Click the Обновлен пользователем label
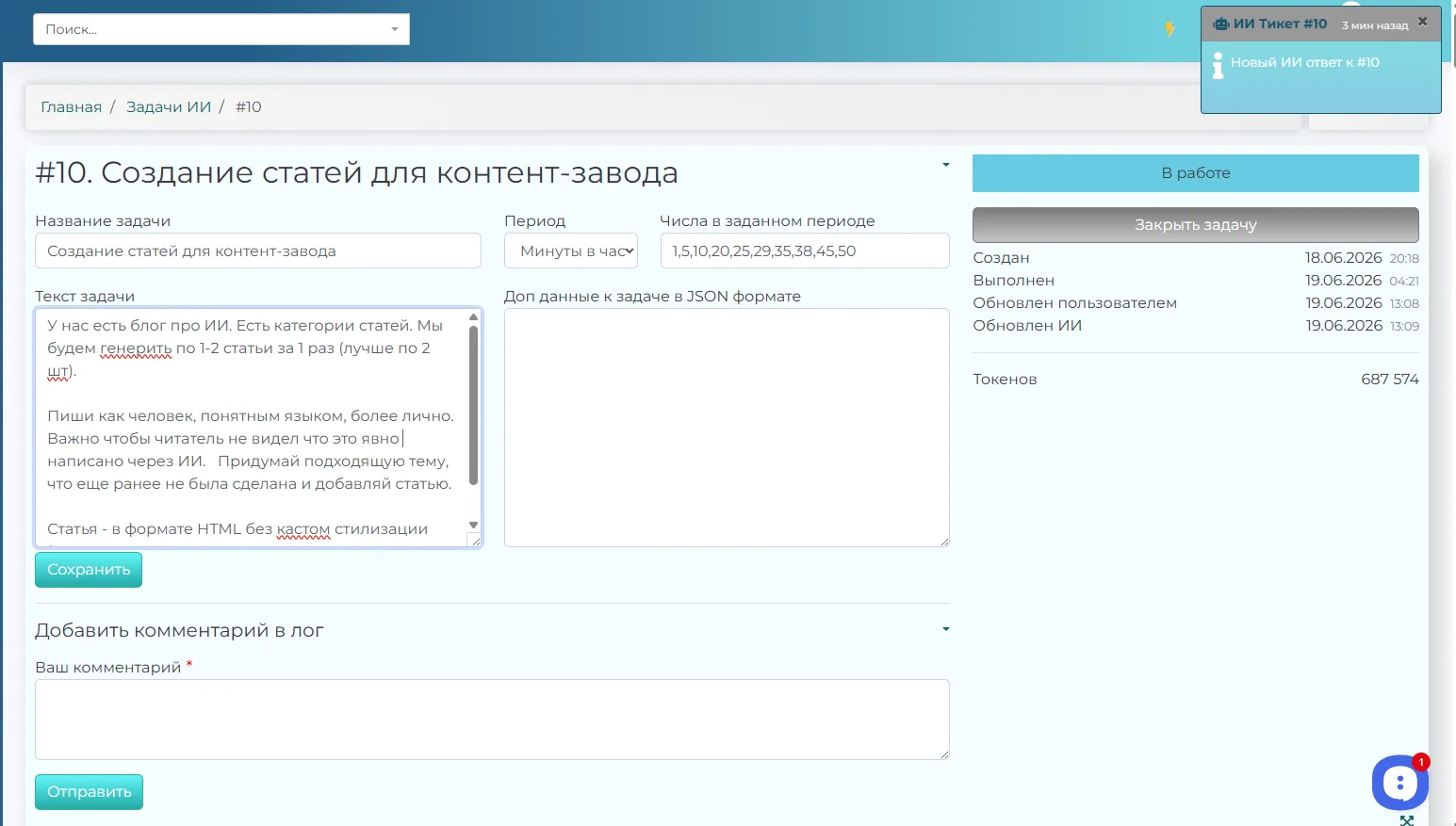This screenshot has width=1456, height=826. [x=1075, y=303]
